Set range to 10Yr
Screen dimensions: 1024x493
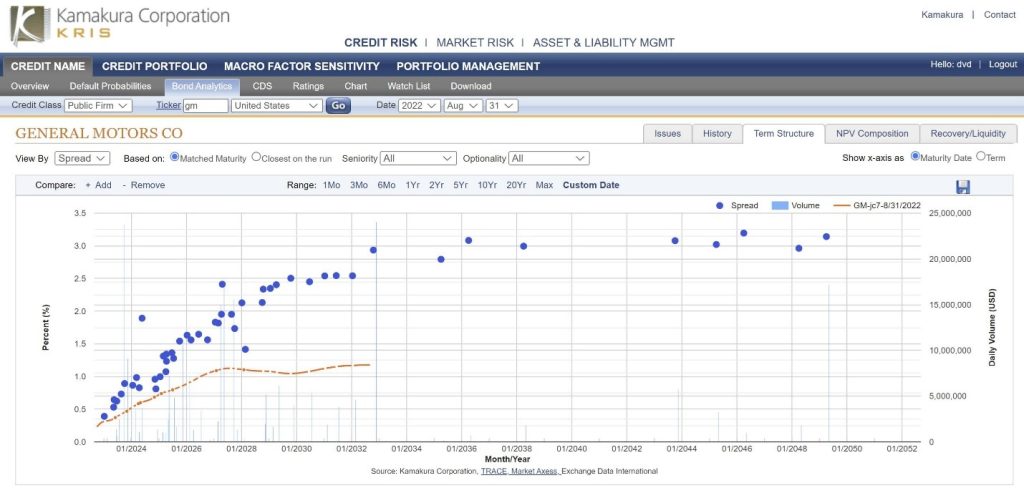[487, 185]
